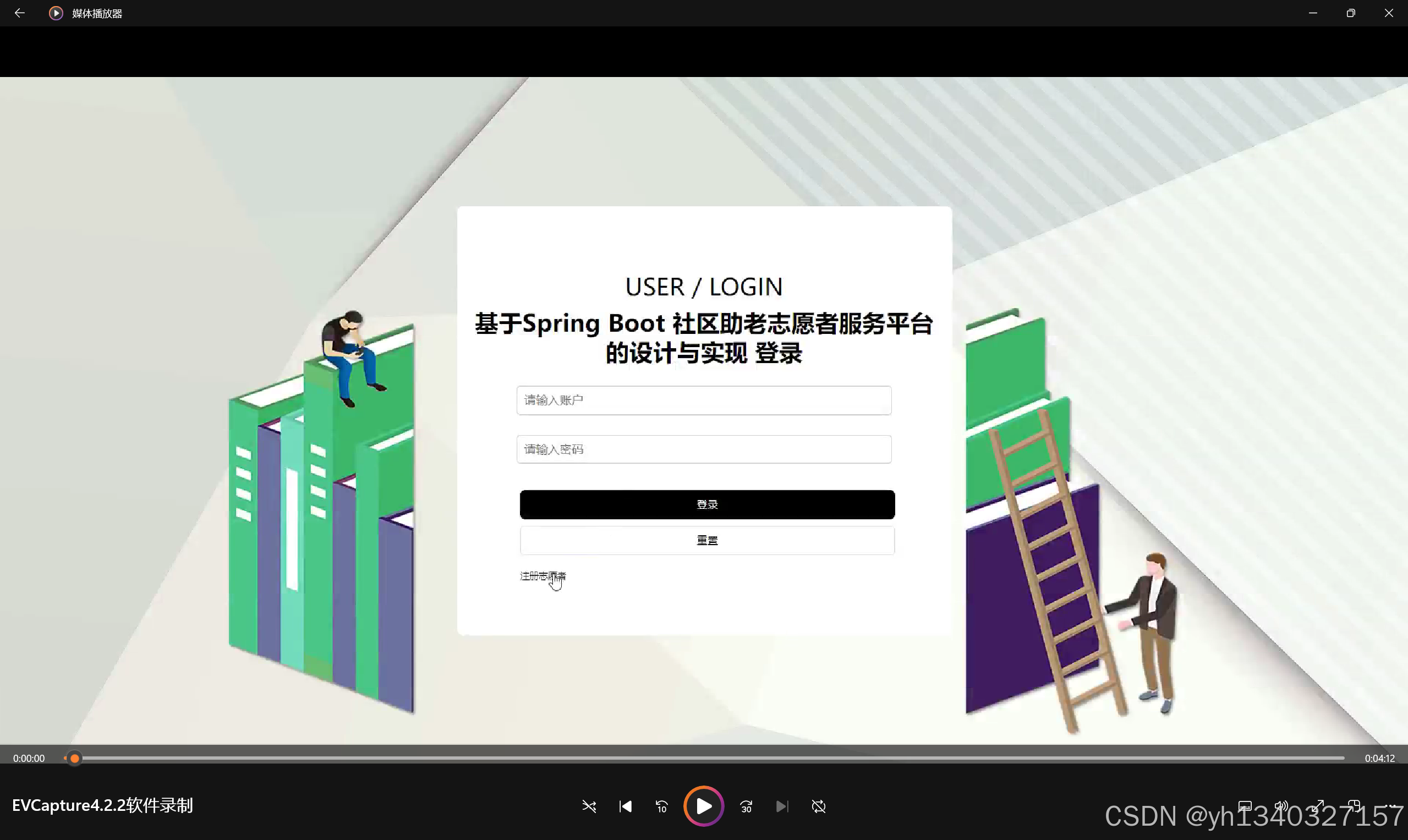Click the seek bar position handle

(74, 758)
